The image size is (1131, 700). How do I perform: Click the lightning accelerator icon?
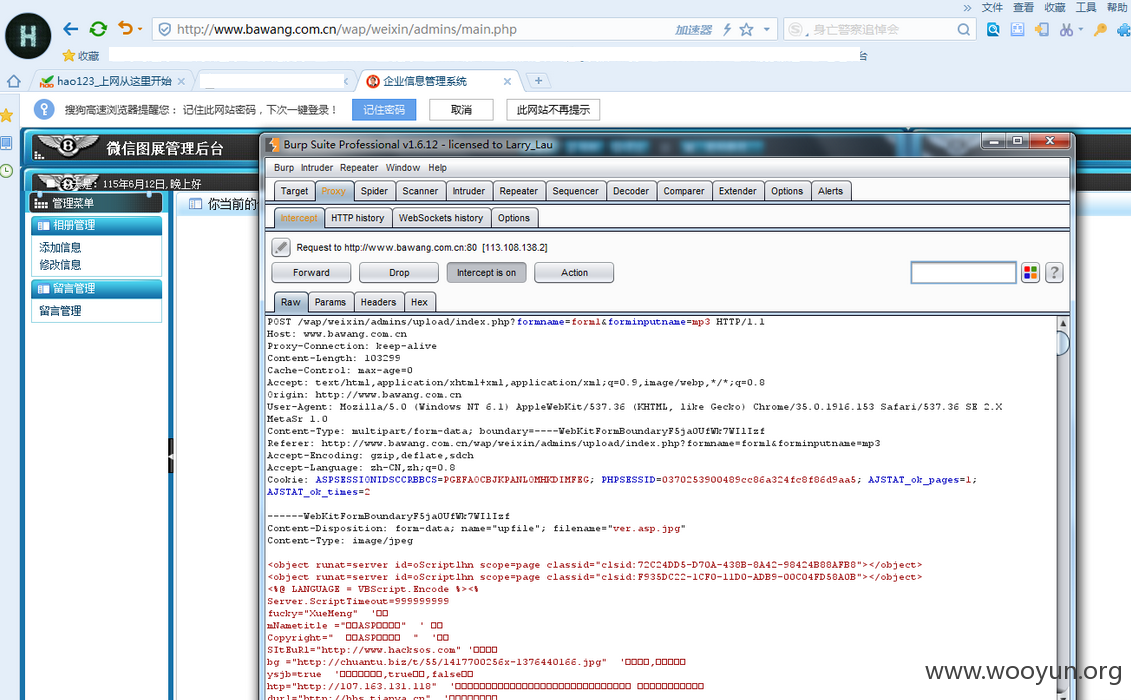pyautogui.click(x=727, y=30)
